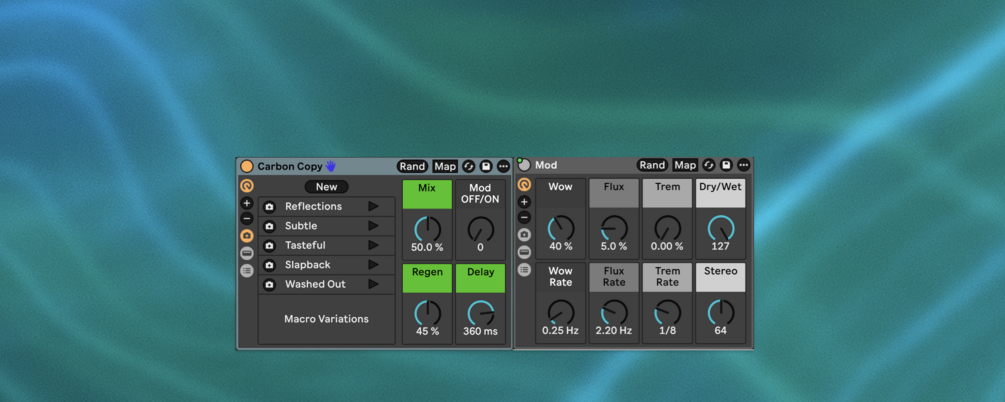Launch the Reflections variation

373,206
